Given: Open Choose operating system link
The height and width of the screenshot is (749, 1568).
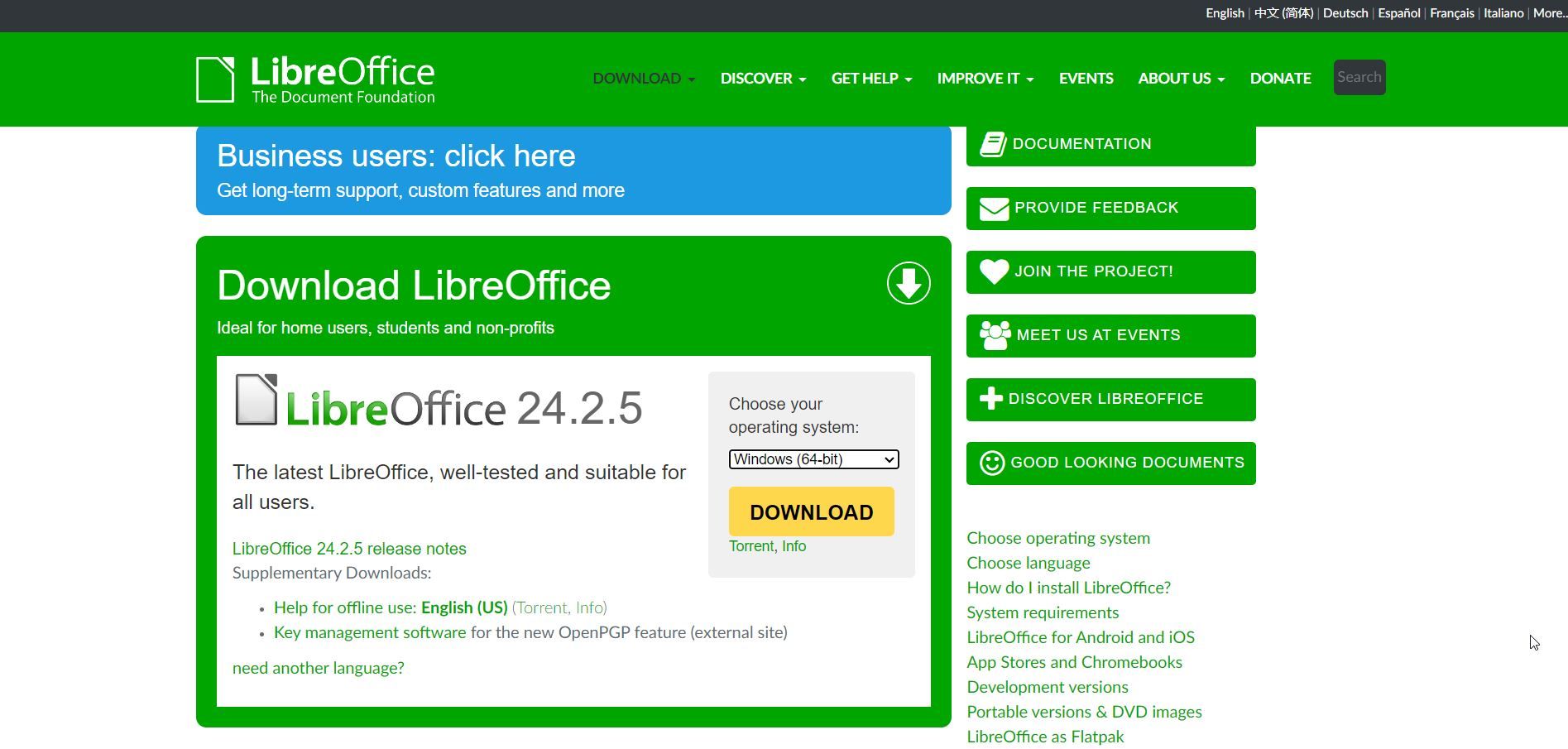Looking at the screenshot, I should (x=1058, y=538).
